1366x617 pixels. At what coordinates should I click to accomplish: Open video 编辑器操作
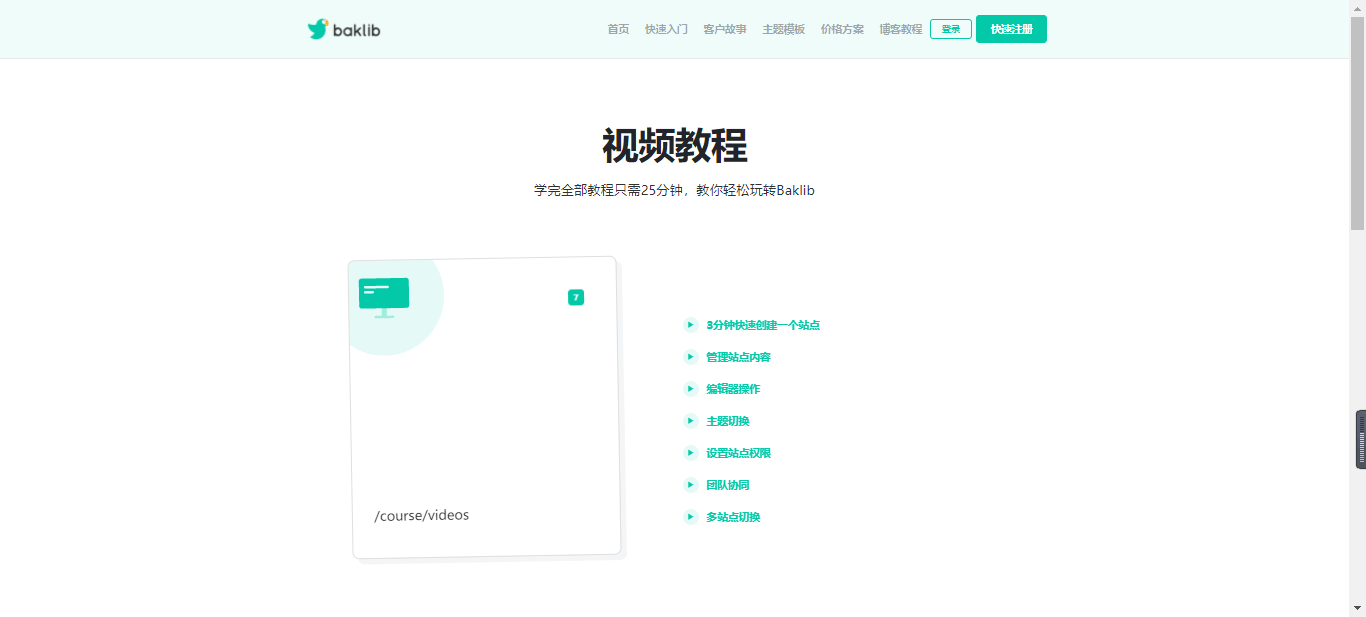(733, 389)
